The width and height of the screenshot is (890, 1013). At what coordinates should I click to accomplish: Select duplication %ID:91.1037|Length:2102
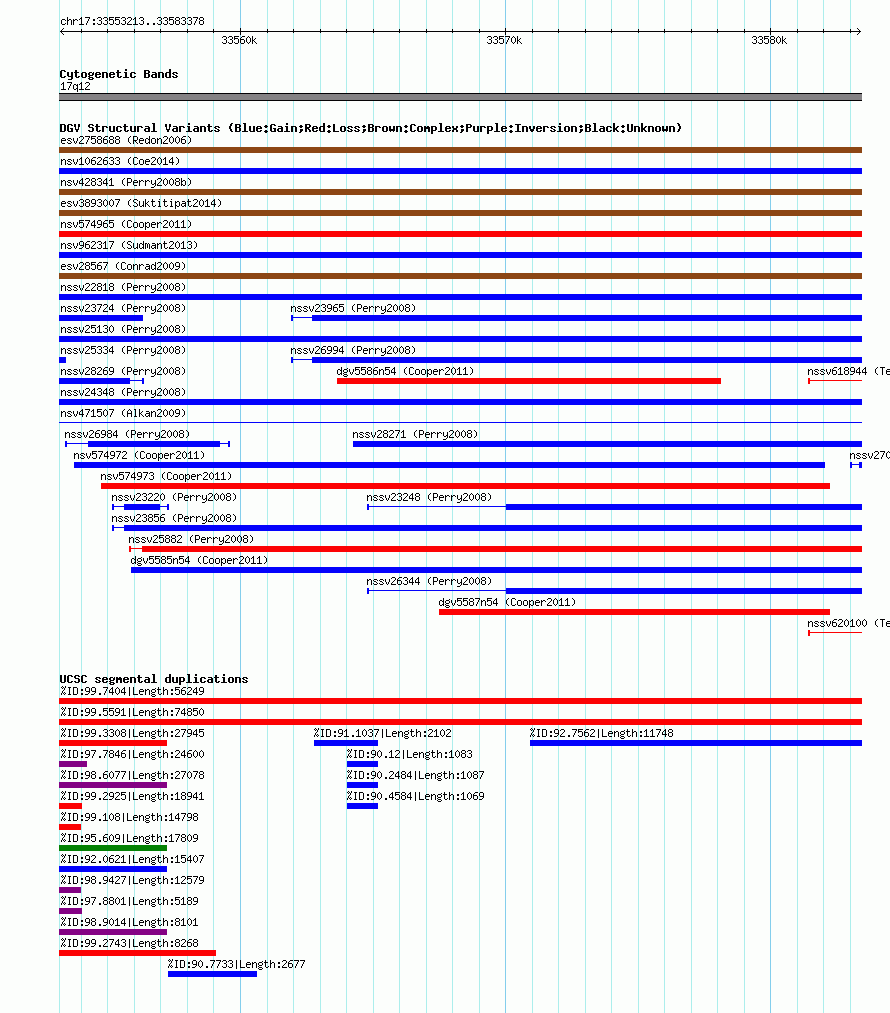click(x=346, y=743)
